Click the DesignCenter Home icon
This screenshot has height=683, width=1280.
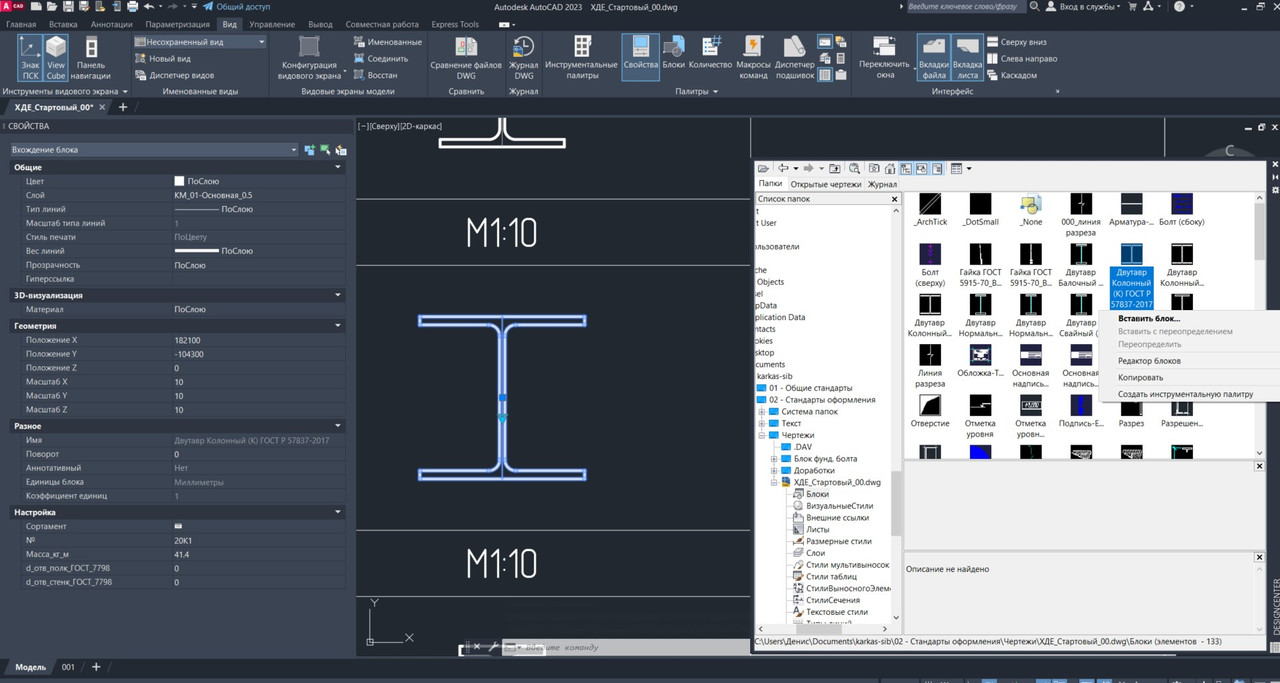[889, 168]
